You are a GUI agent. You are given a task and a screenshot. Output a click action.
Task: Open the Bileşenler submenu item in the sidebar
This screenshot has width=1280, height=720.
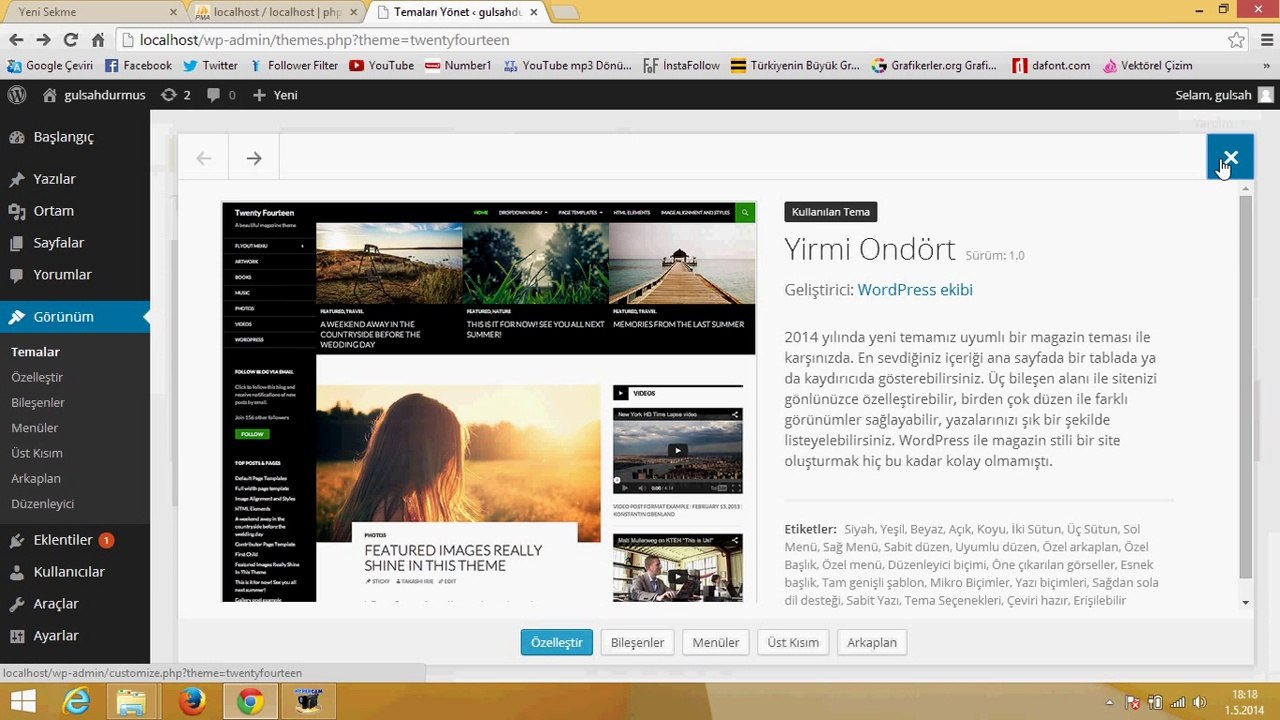pyautogui.click(x=38, y=402)
